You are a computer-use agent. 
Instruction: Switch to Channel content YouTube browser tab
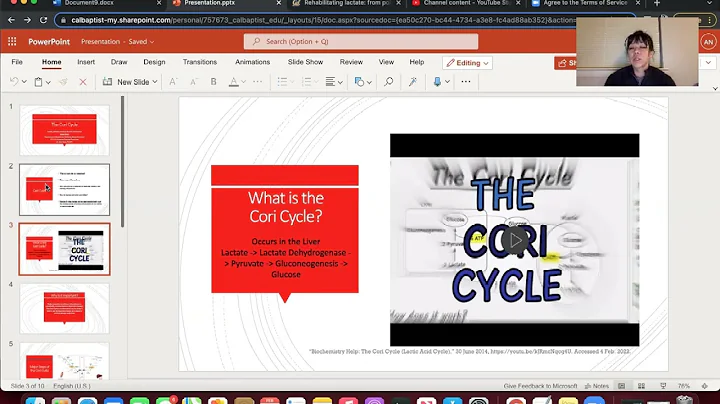[466, 3]
